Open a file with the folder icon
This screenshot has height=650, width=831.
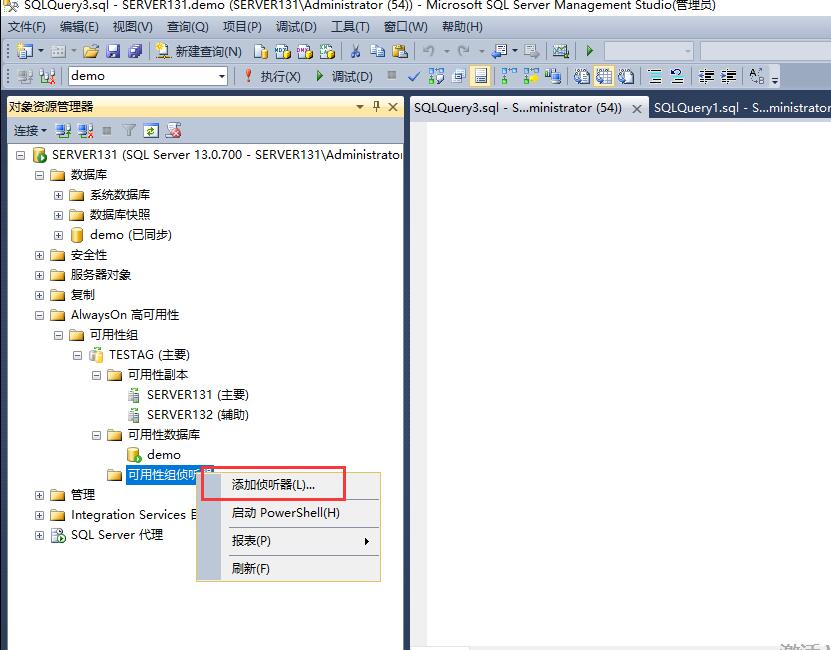[91, 51]
